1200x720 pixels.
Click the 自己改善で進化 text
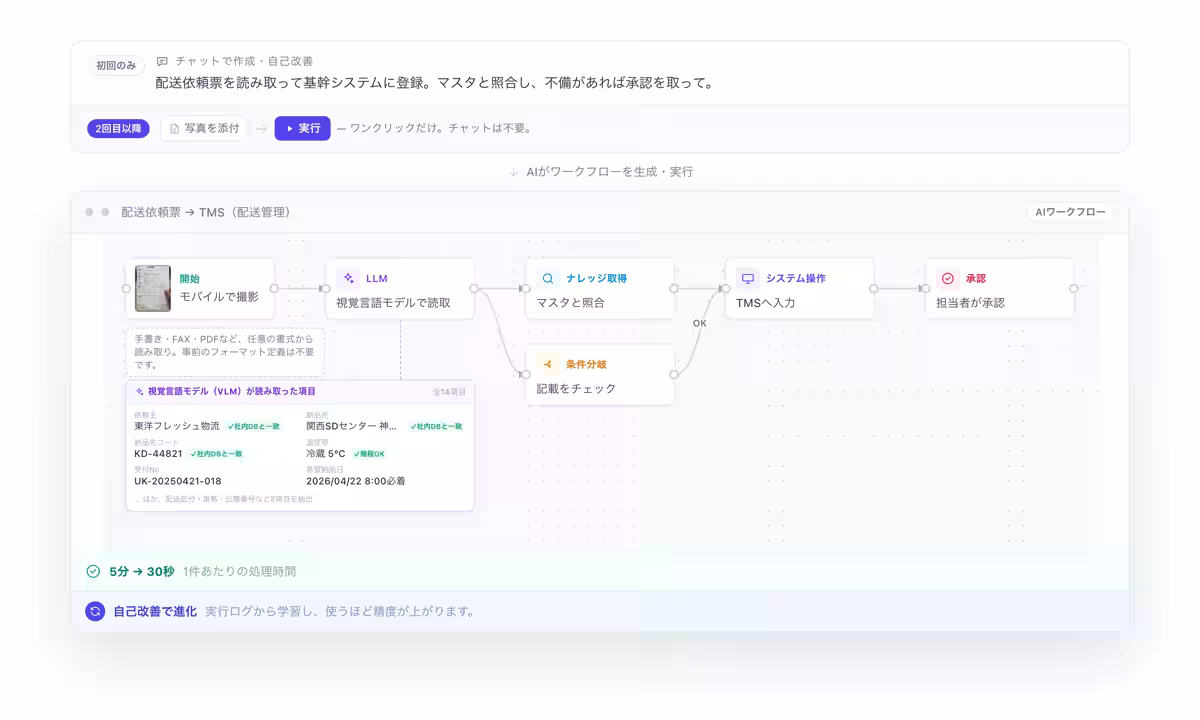155,611
